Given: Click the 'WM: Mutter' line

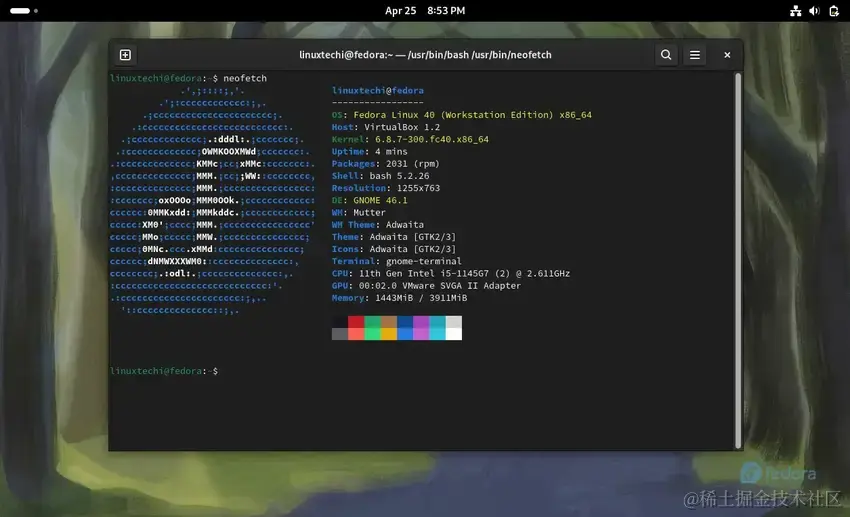Looking at the screenshot, I should click(359, 212).
